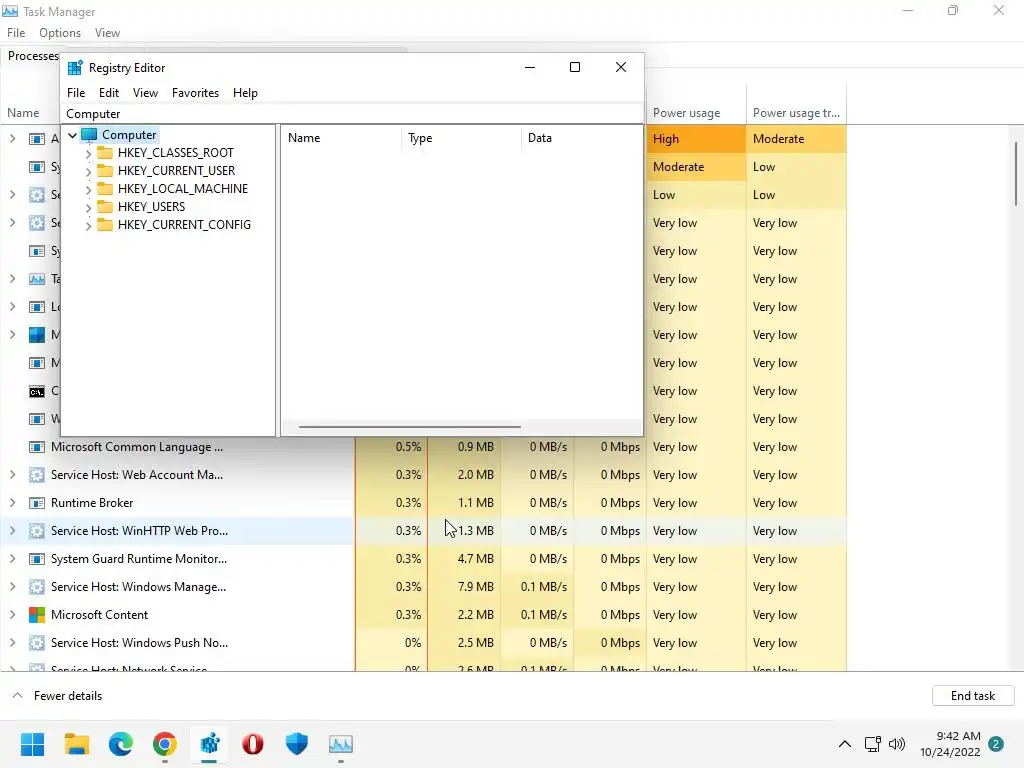Expand Service Host: Windows Management row
1024x768 pixels.
(12, 587)
